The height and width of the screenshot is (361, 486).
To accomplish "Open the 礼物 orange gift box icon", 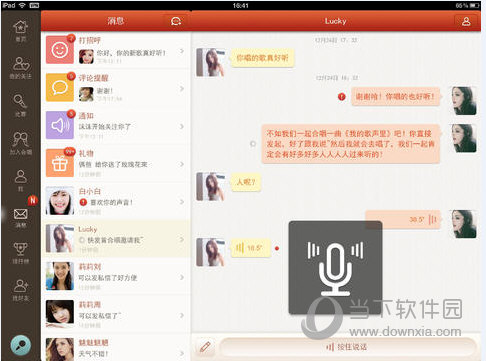I will pyautogui.click(x=60, y=163).
